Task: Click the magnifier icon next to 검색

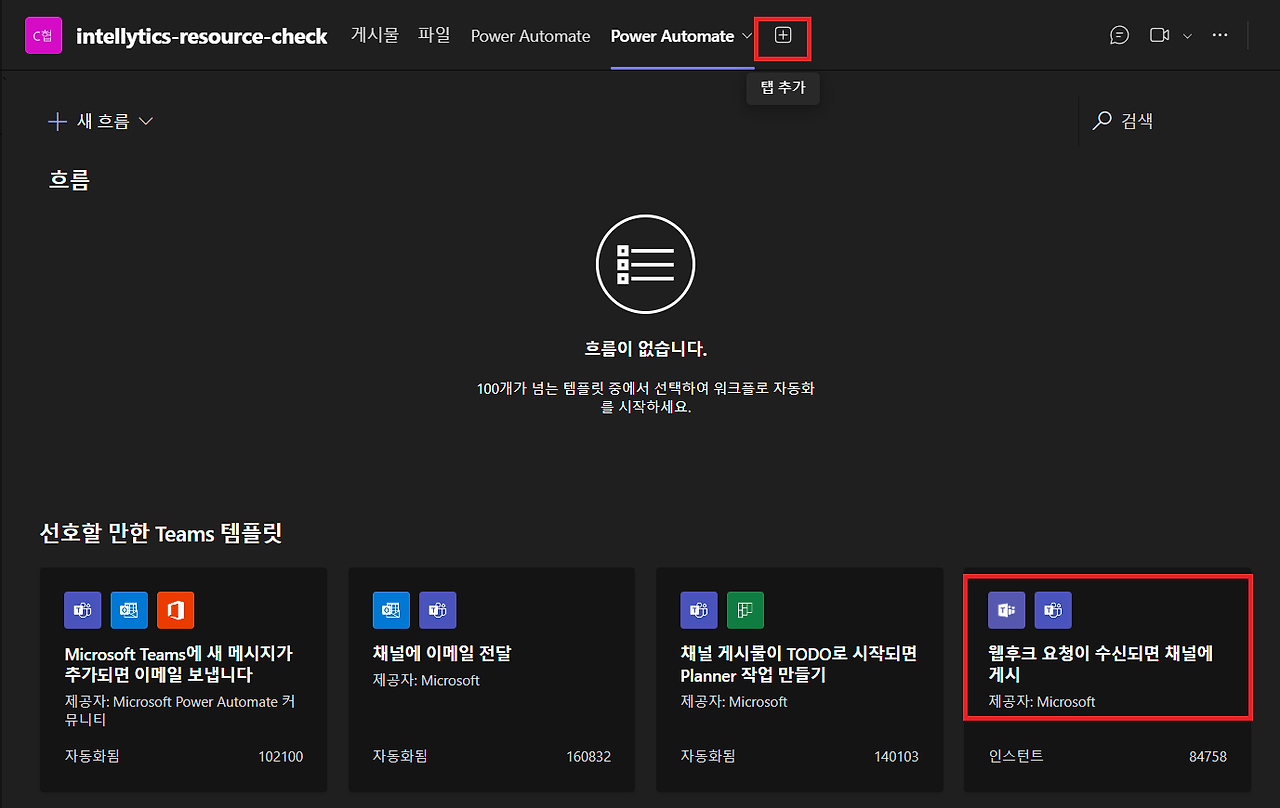Action: 1102,121
